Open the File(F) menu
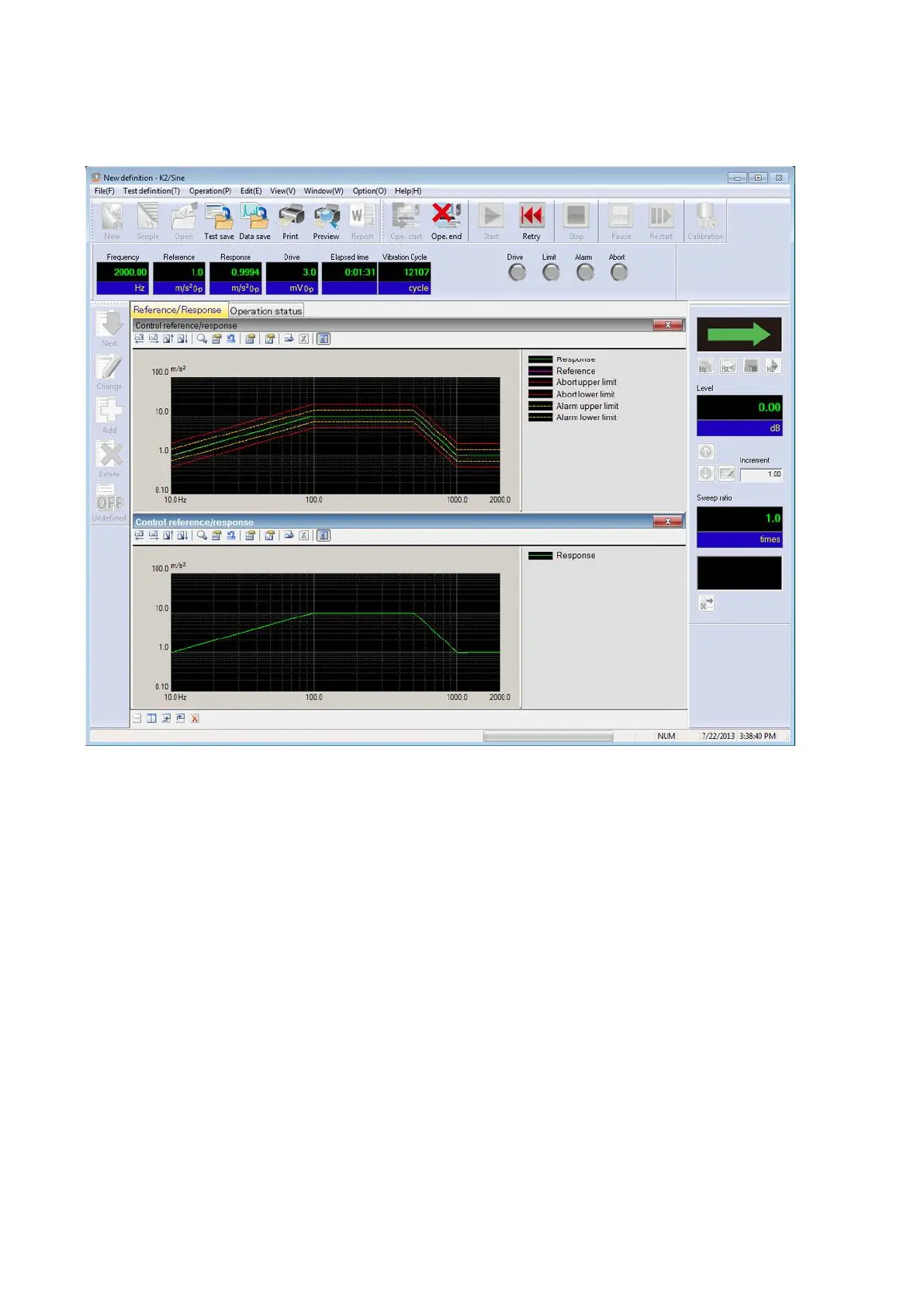The height and width of the screenshot is (1307, 924). pyautogui.click(x=104, y=191)
